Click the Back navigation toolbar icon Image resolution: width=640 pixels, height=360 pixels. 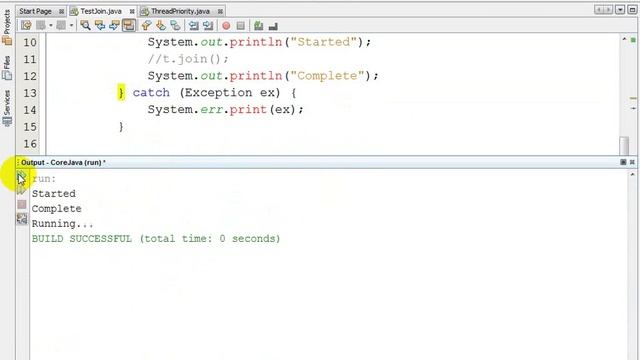pos(41,26)
